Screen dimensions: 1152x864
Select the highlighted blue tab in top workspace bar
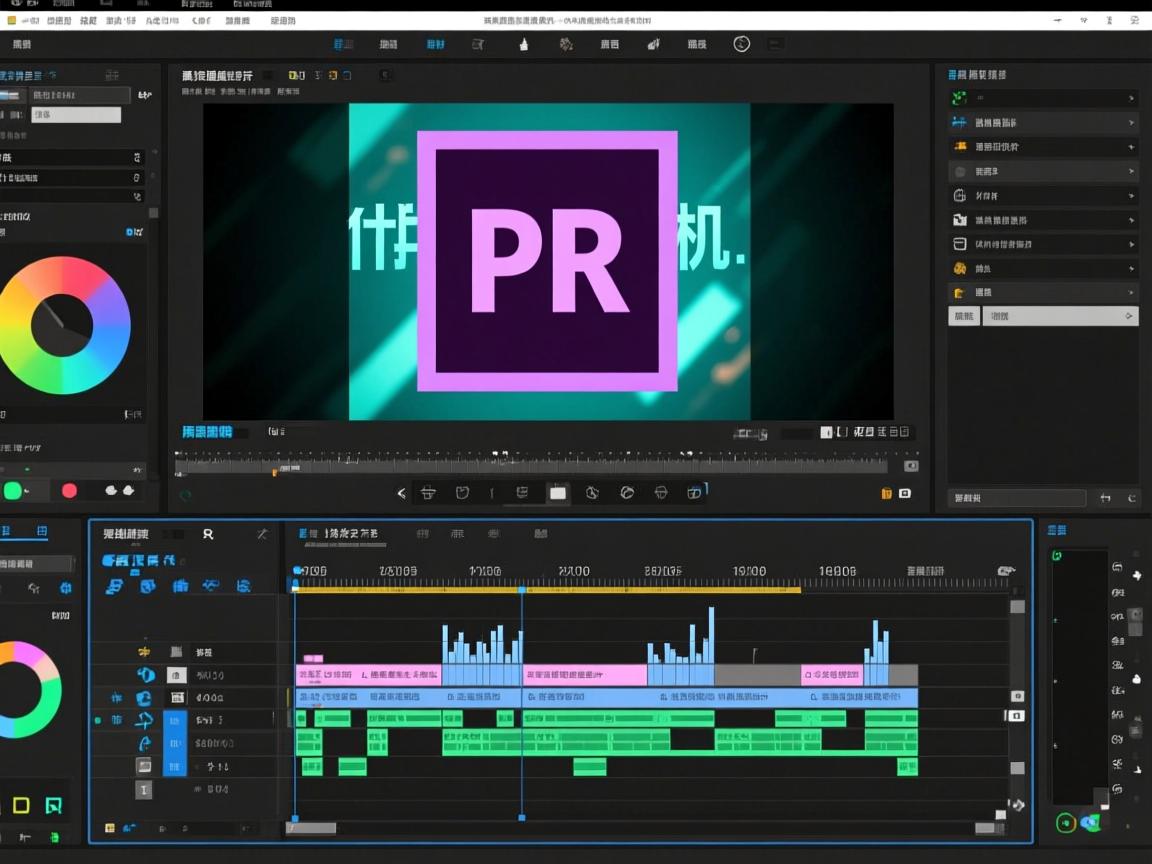pos(436,44)
